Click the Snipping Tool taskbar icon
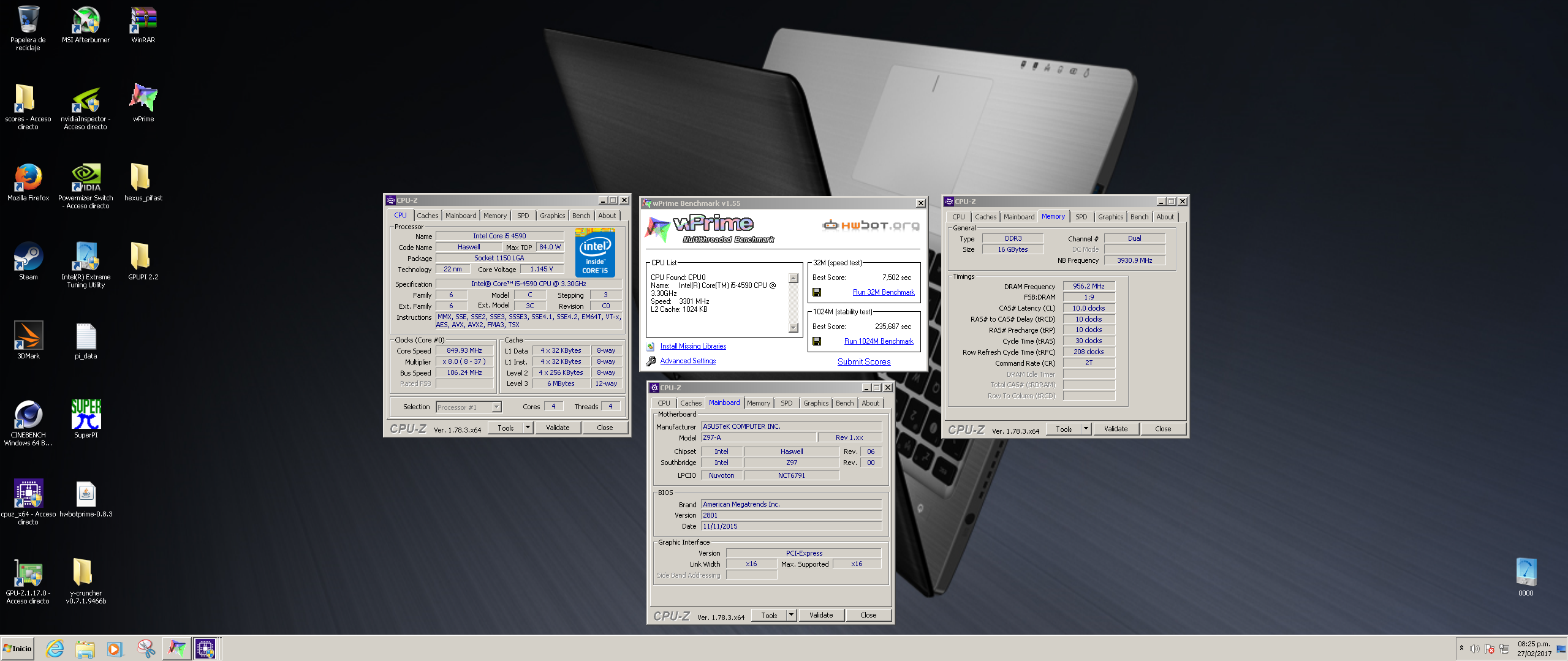The image size is (1568, 661). [x=146, y=649]
